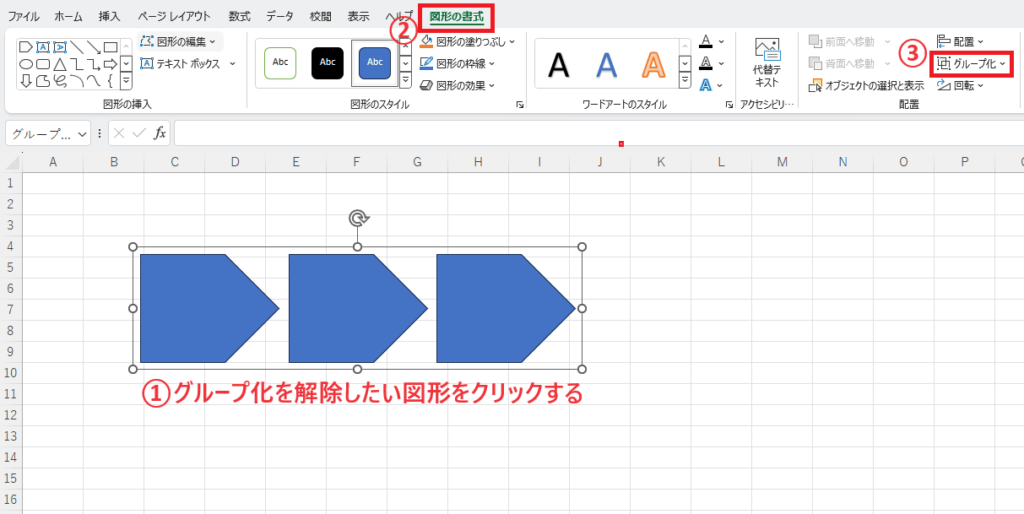Open 図形の編集 dropdown
This screenshot has height=514, width=1024.
180,41
